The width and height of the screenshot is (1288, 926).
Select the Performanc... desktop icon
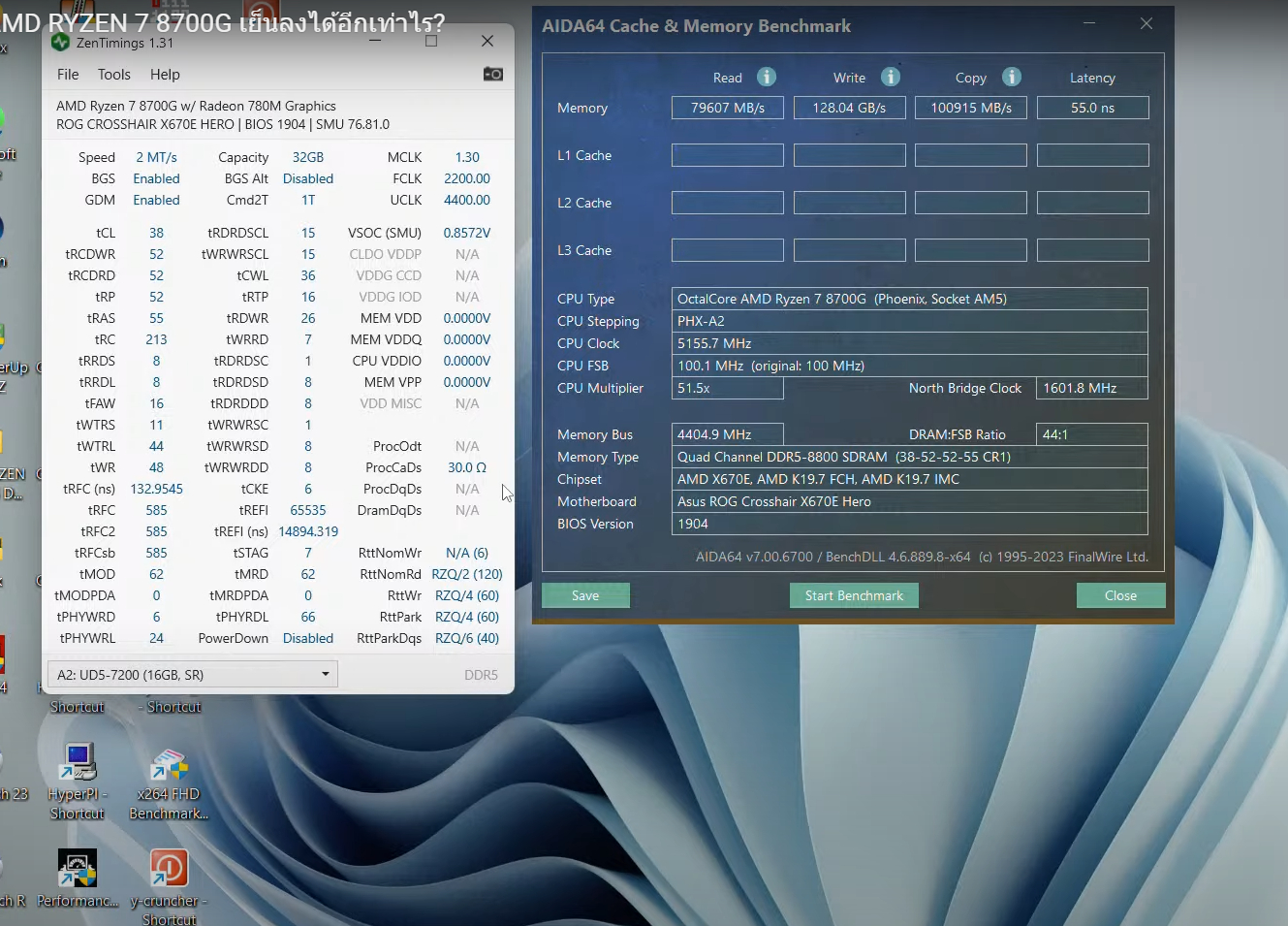coord(78,878)
